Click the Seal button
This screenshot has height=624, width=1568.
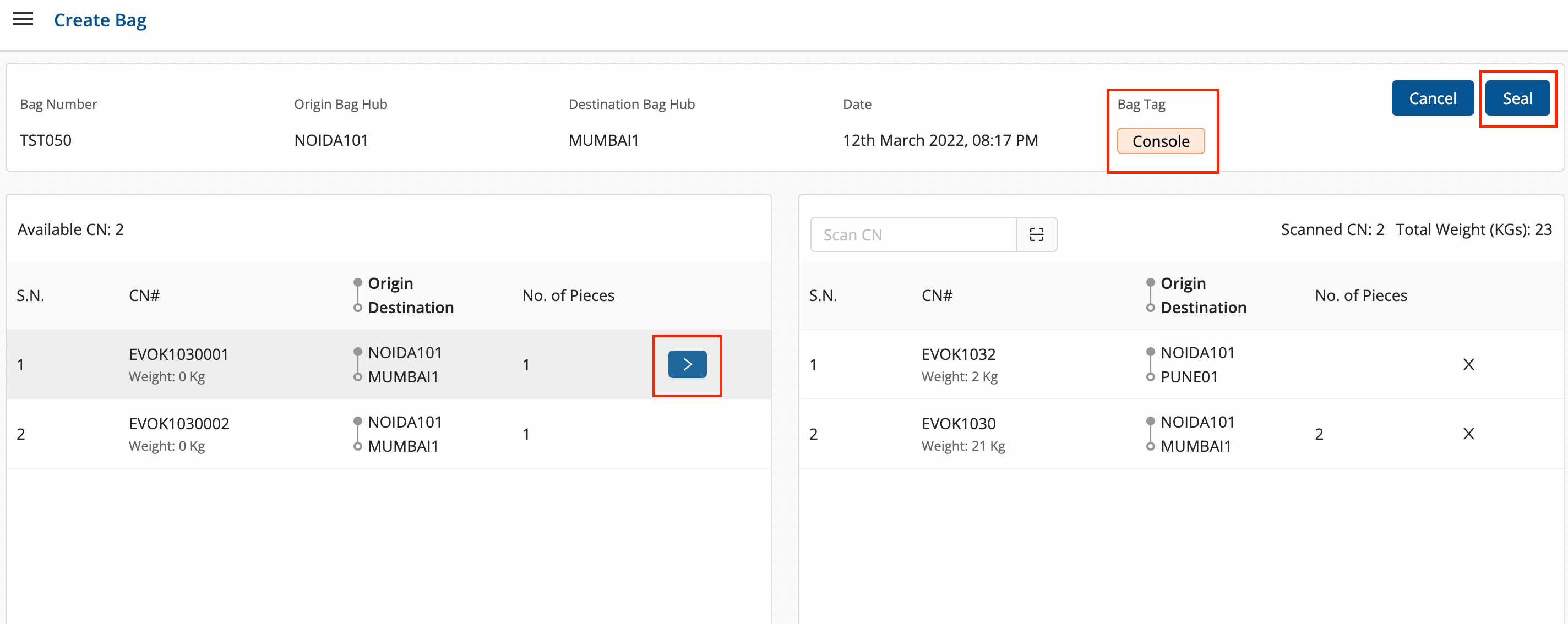coord(1517,98)
